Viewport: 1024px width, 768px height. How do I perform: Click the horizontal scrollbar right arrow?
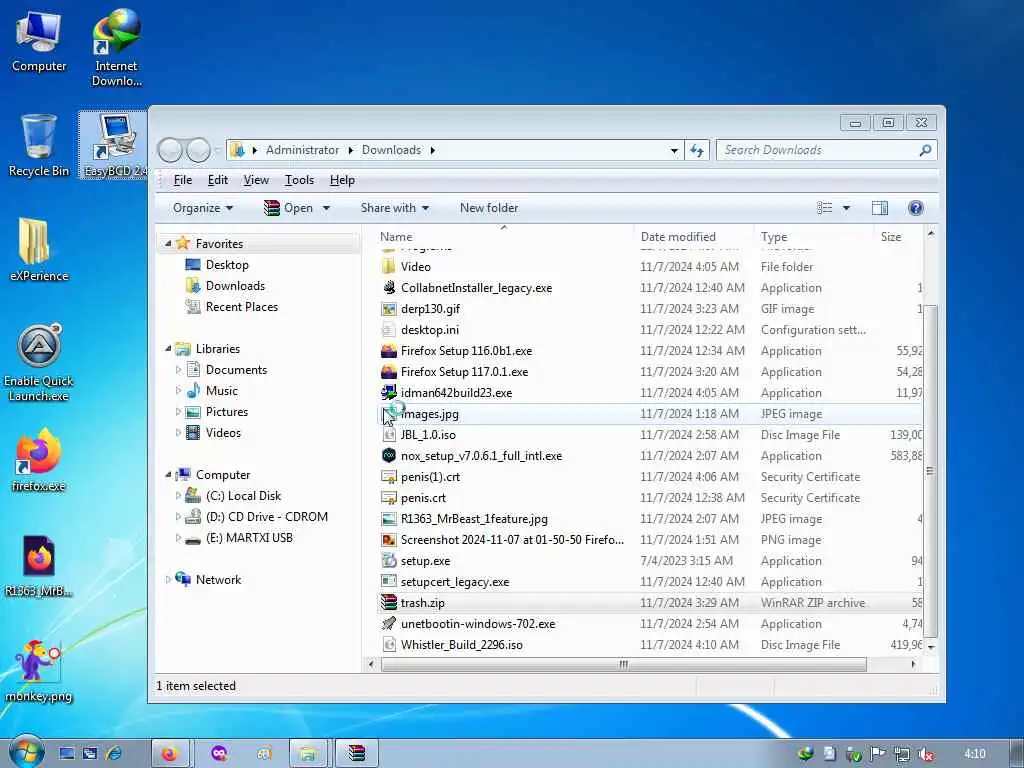tap(913, 664)
